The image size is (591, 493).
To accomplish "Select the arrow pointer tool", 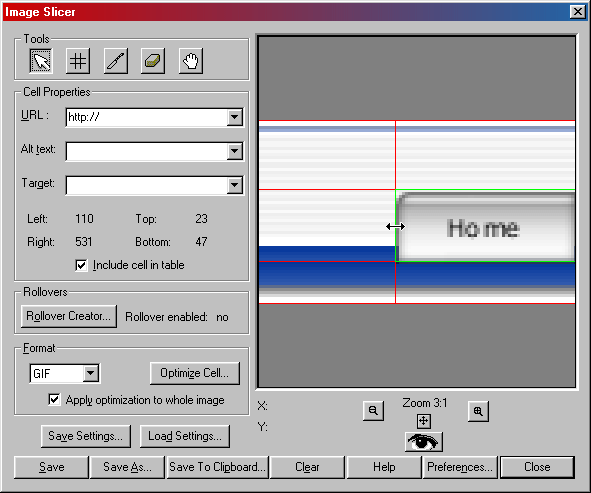I will coord(41,61).
